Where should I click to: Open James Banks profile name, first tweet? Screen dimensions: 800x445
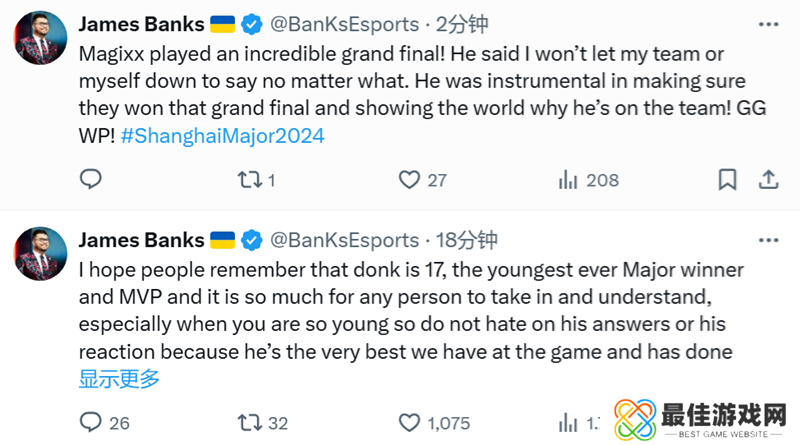[141, 24]
